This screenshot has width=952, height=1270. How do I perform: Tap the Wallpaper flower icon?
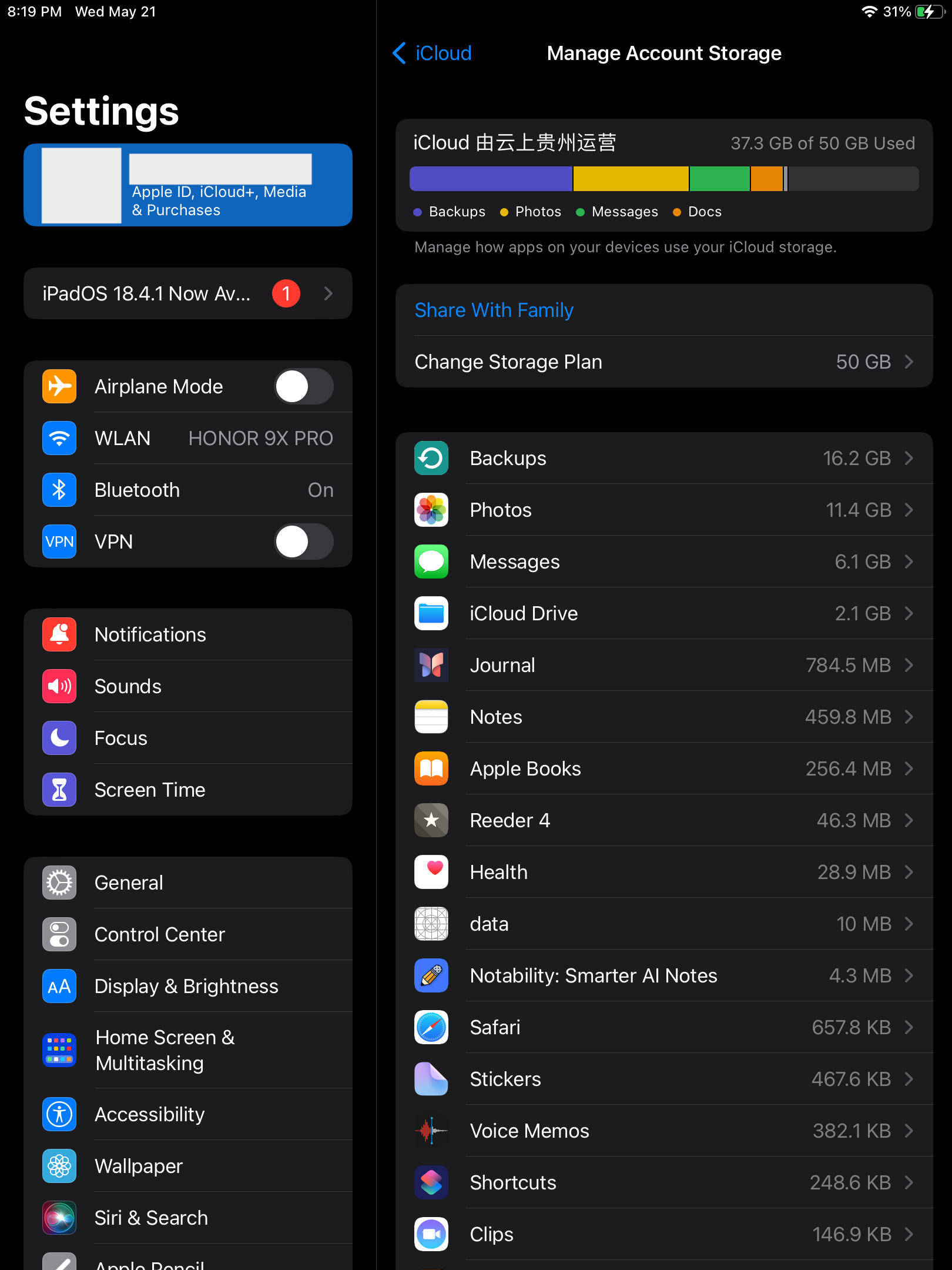click(x=59, y=1166)
